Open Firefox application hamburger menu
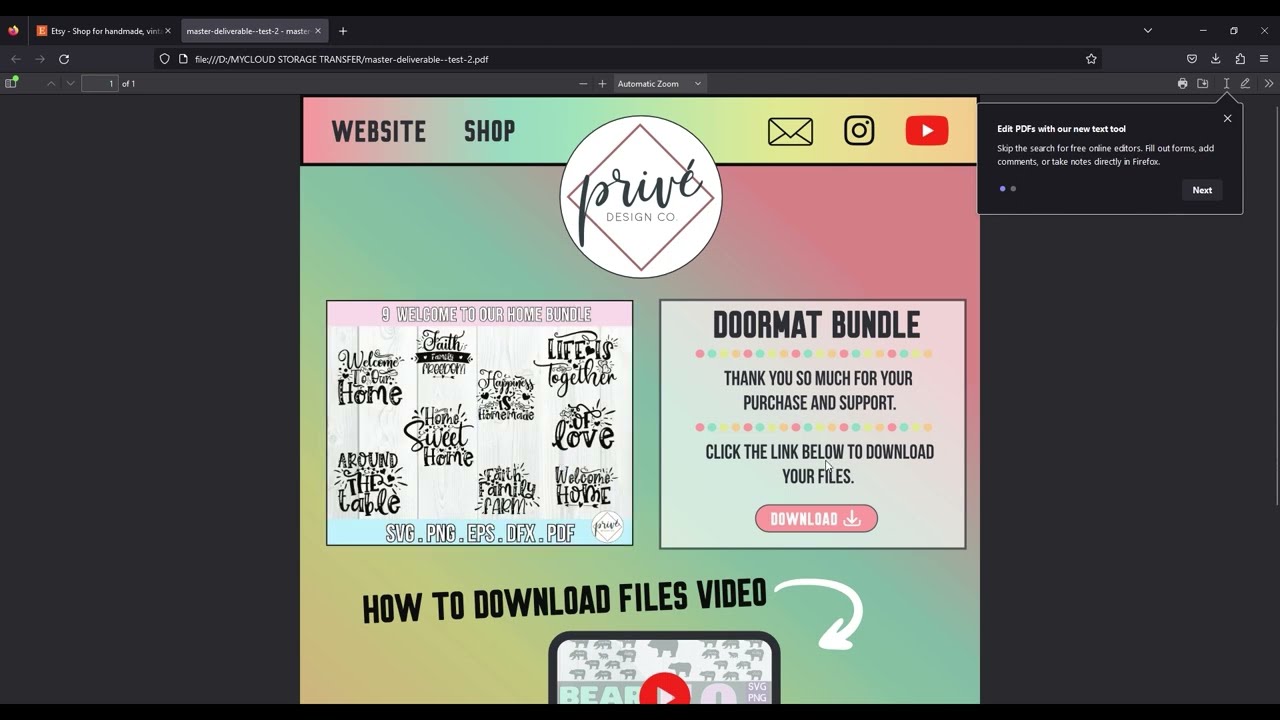The height and width of the screenshot is (720, 1280). [x=1264, y=59]
